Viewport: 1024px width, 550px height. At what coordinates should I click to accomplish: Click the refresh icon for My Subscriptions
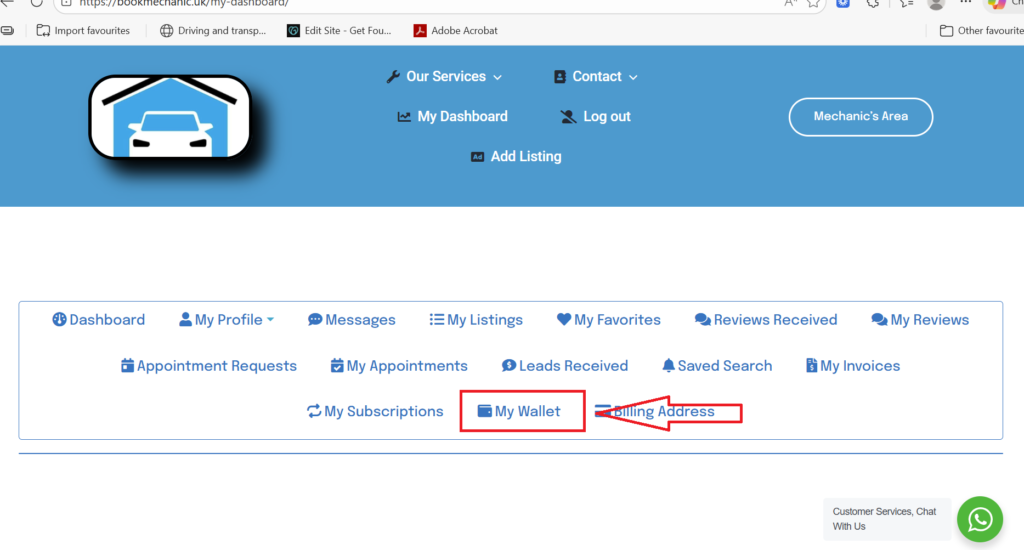[314, 411]
